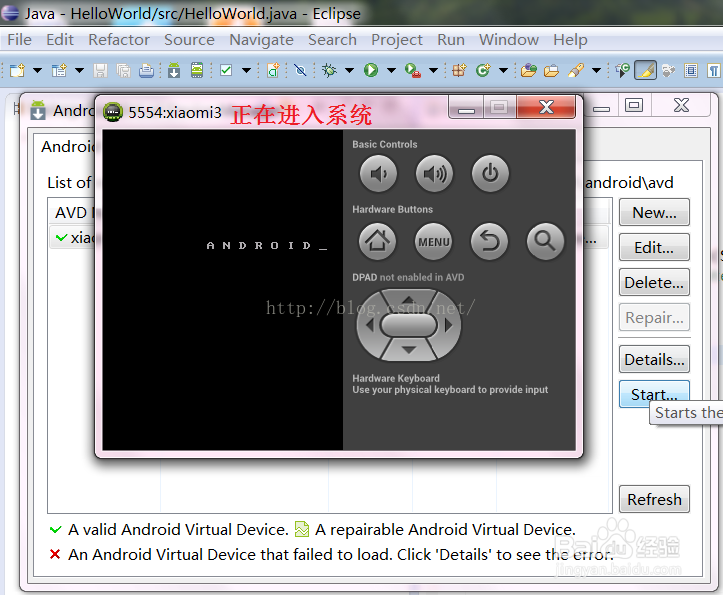The height and width of the screenshot is (595, 723).
Task: Open the Window menu
Action: (509, 40)
